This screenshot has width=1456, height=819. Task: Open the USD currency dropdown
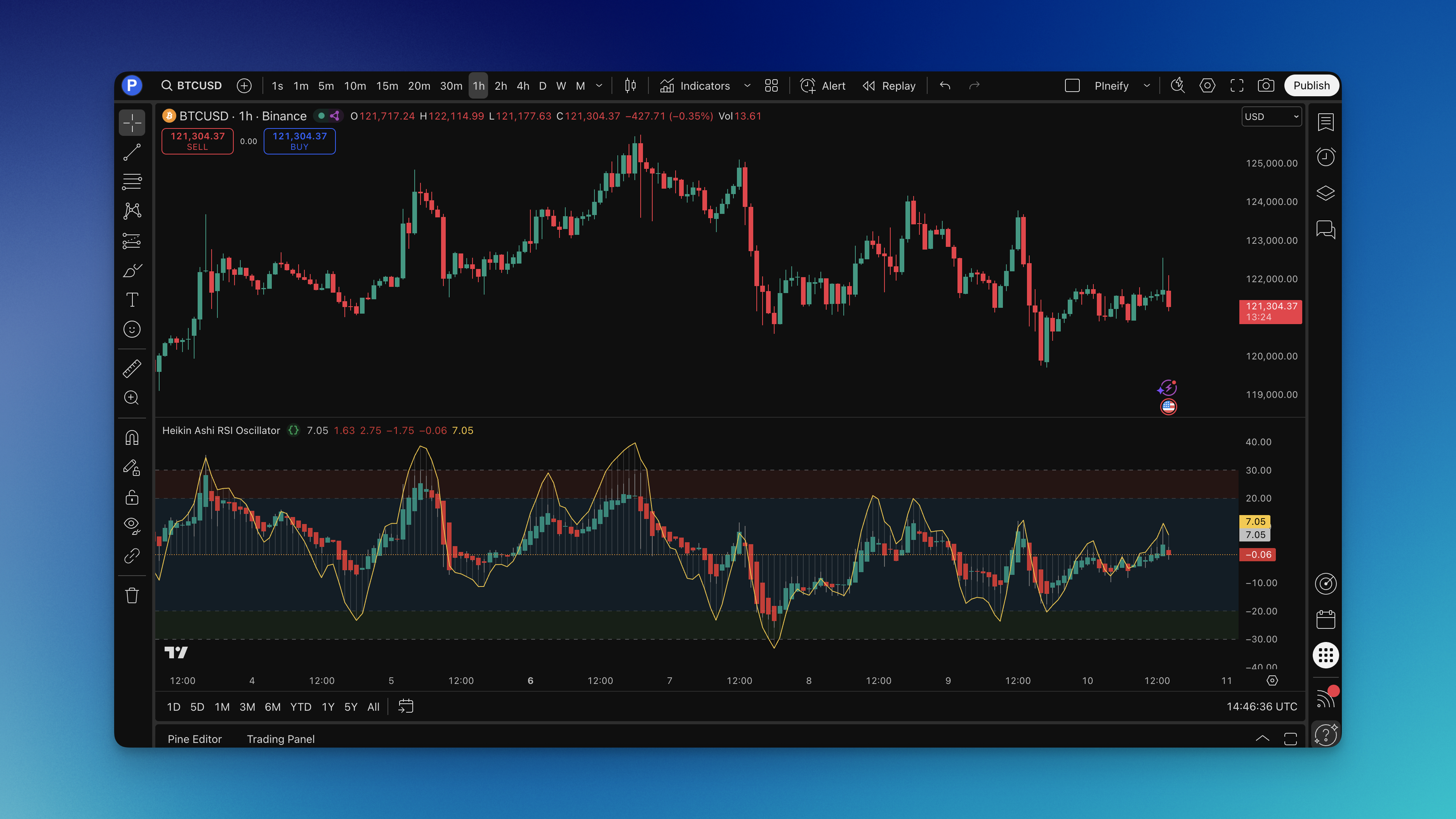pos(1271,116)
